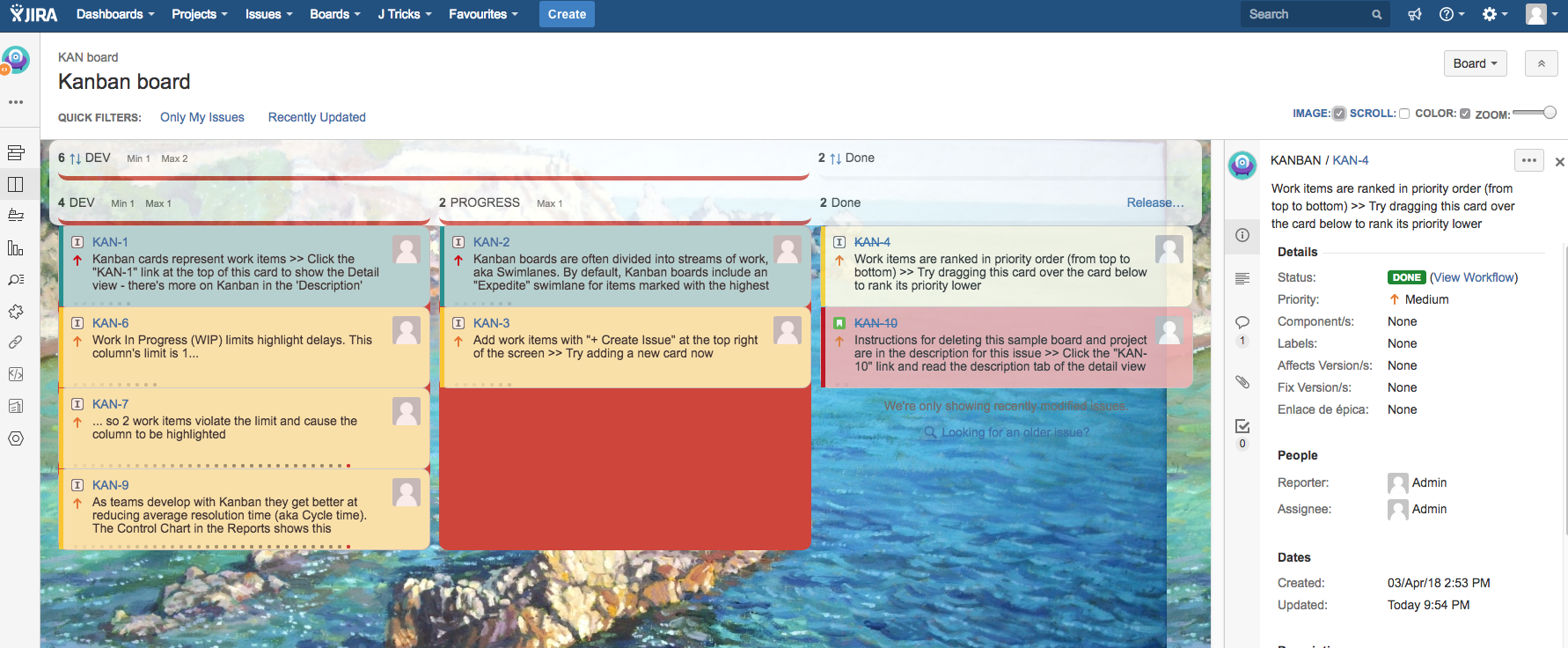
Task: Adjust the ZOOM slider handle
Action: click(x=1550, y=113)
